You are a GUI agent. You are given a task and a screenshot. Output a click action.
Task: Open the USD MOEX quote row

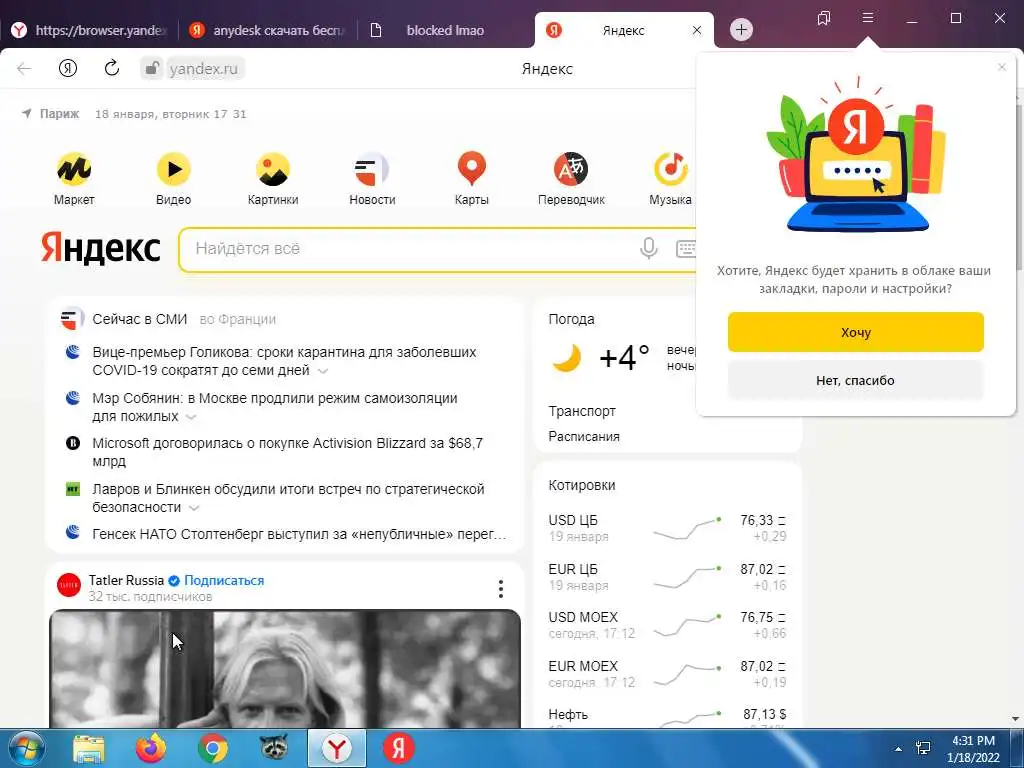pos(667,625)
